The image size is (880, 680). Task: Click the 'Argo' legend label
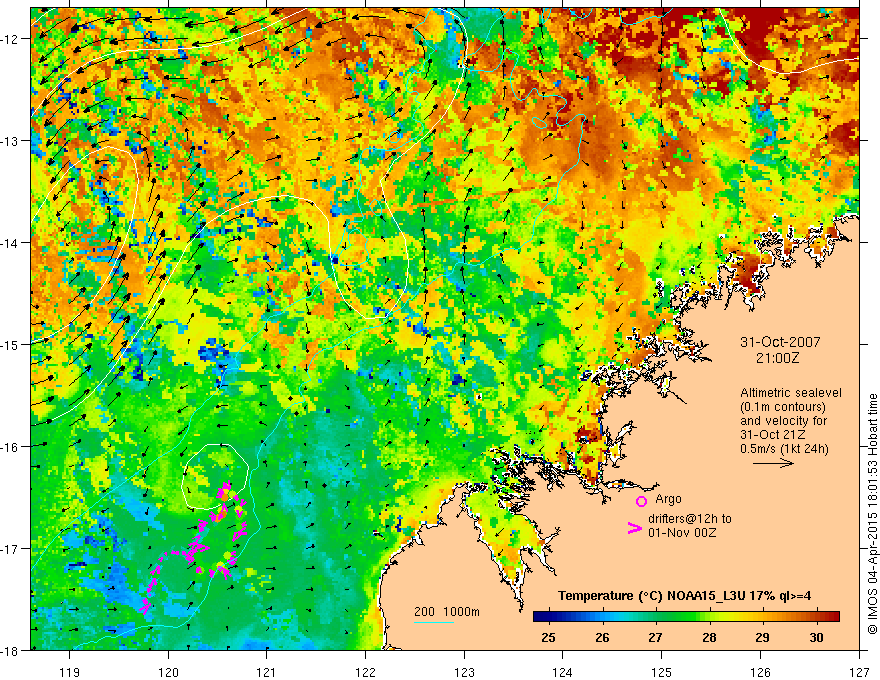668,499
